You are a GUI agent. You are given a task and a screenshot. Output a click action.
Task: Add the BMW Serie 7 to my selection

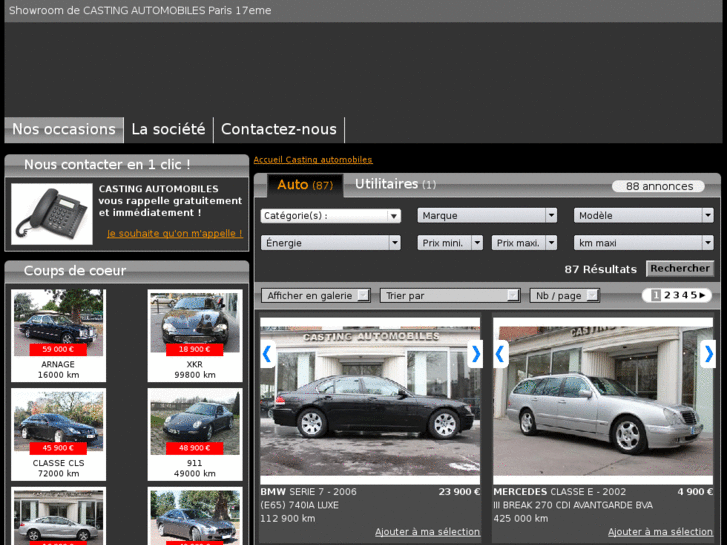point(427,532)
